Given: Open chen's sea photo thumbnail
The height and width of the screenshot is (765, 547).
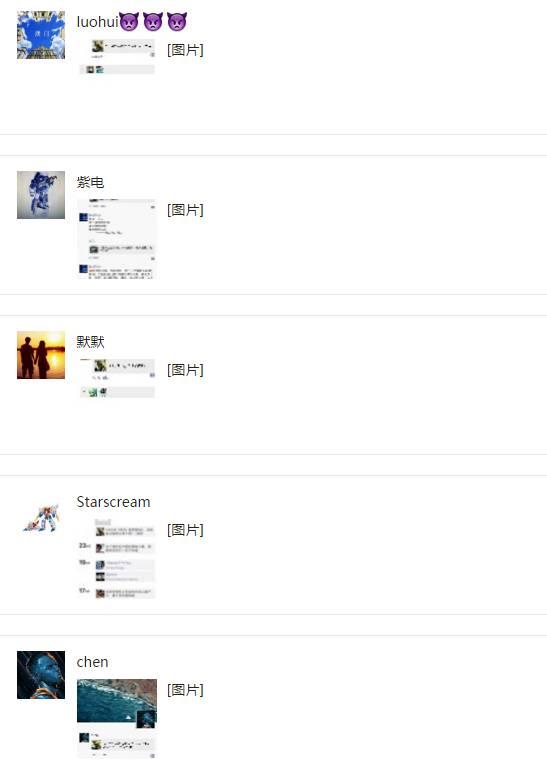Looking at the screenshot, I should [117, 719].
